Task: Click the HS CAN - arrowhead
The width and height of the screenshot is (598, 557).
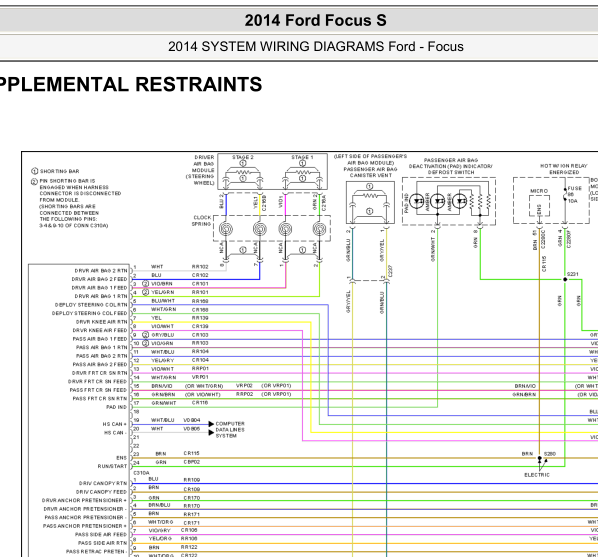Action: 211,433
